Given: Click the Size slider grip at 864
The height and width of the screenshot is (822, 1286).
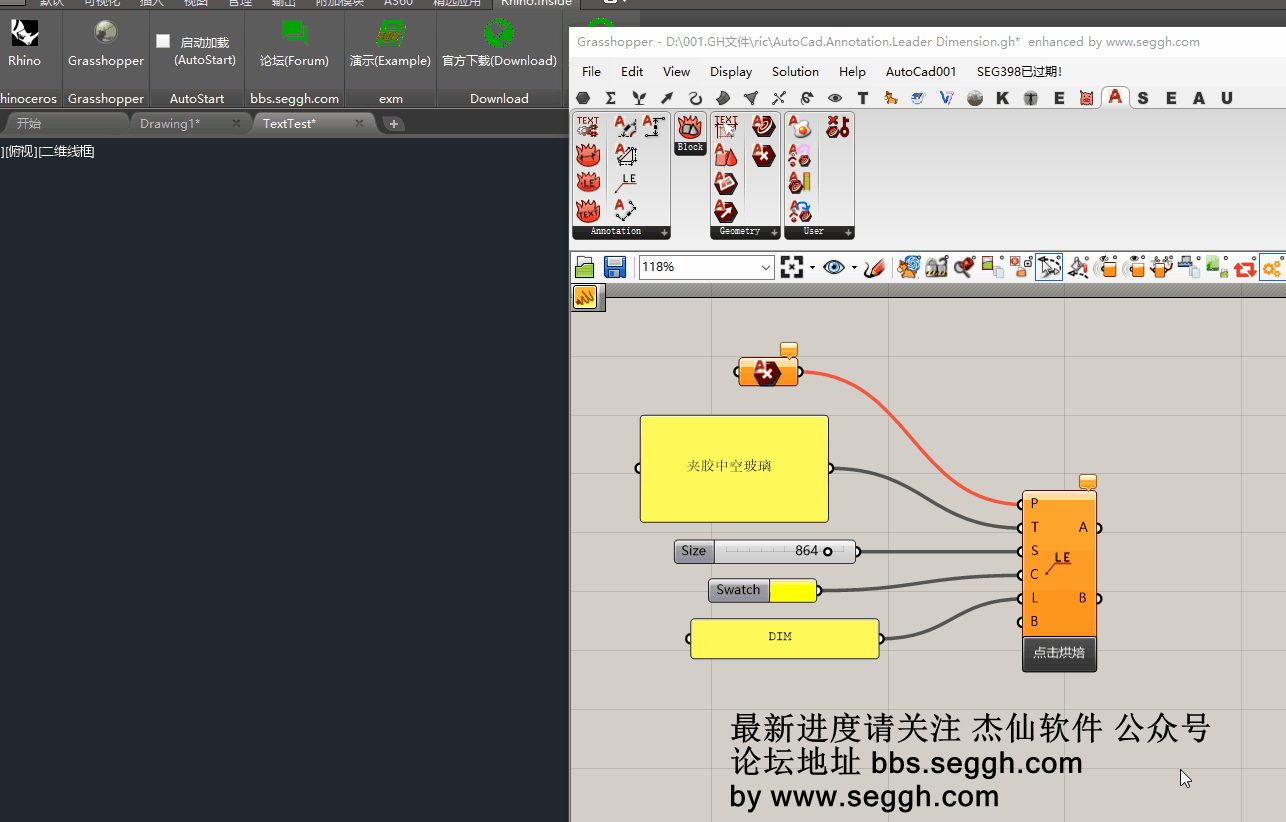Looking at the screenshot, I should tap(828, 551).
